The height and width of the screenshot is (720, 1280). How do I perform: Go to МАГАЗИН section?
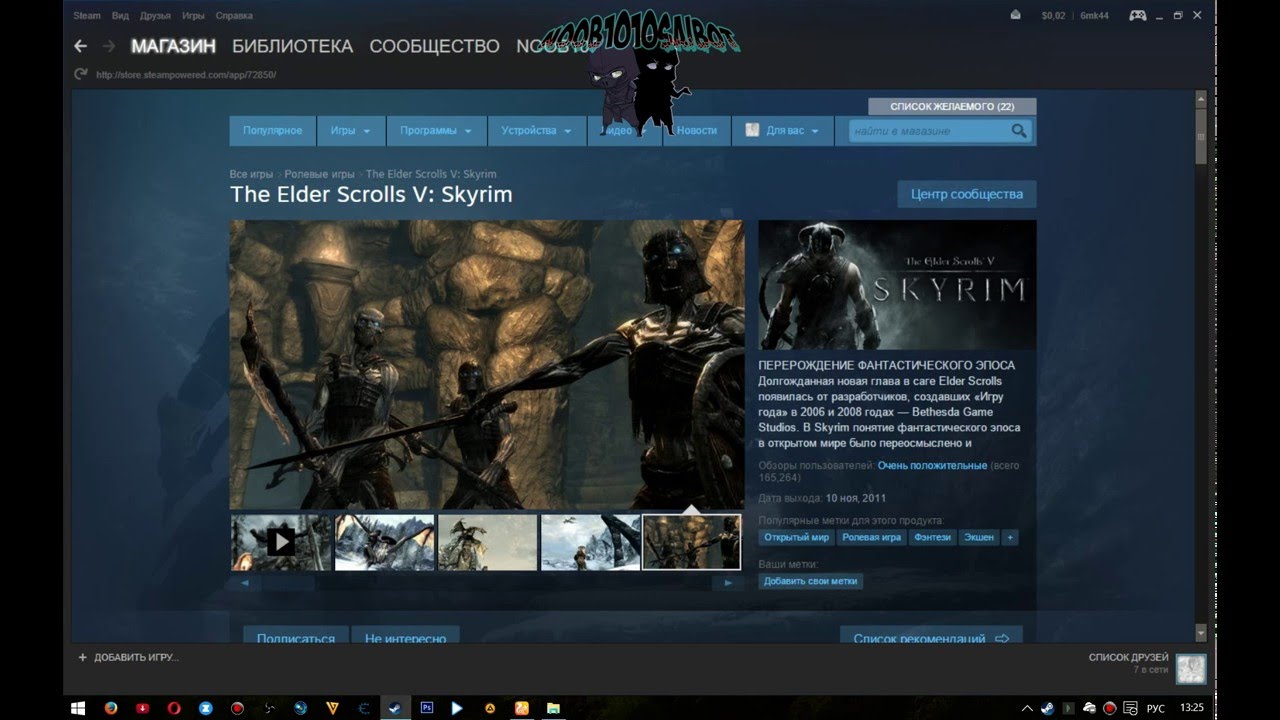(173, 46)
